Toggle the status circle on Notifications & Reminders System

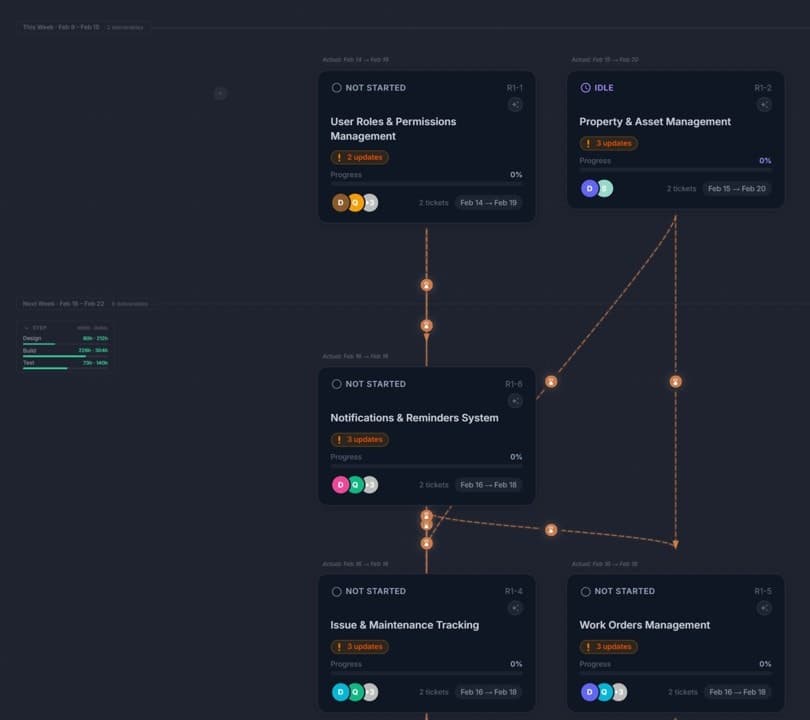point(336,384)
